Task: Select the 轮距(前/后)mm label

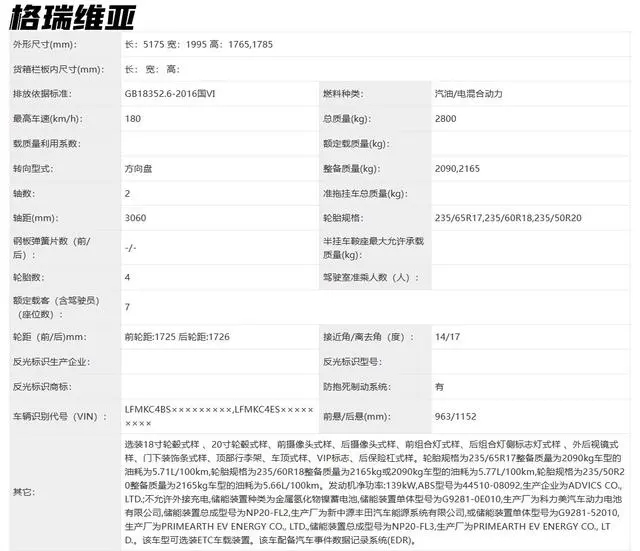Action: (49, 337)
